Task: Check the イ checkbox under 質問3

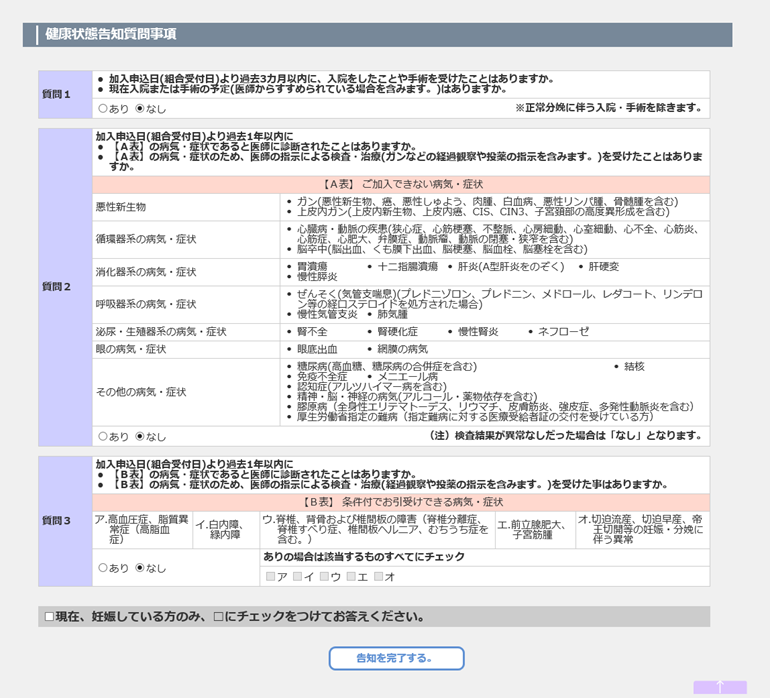Action: click(298, 576)
